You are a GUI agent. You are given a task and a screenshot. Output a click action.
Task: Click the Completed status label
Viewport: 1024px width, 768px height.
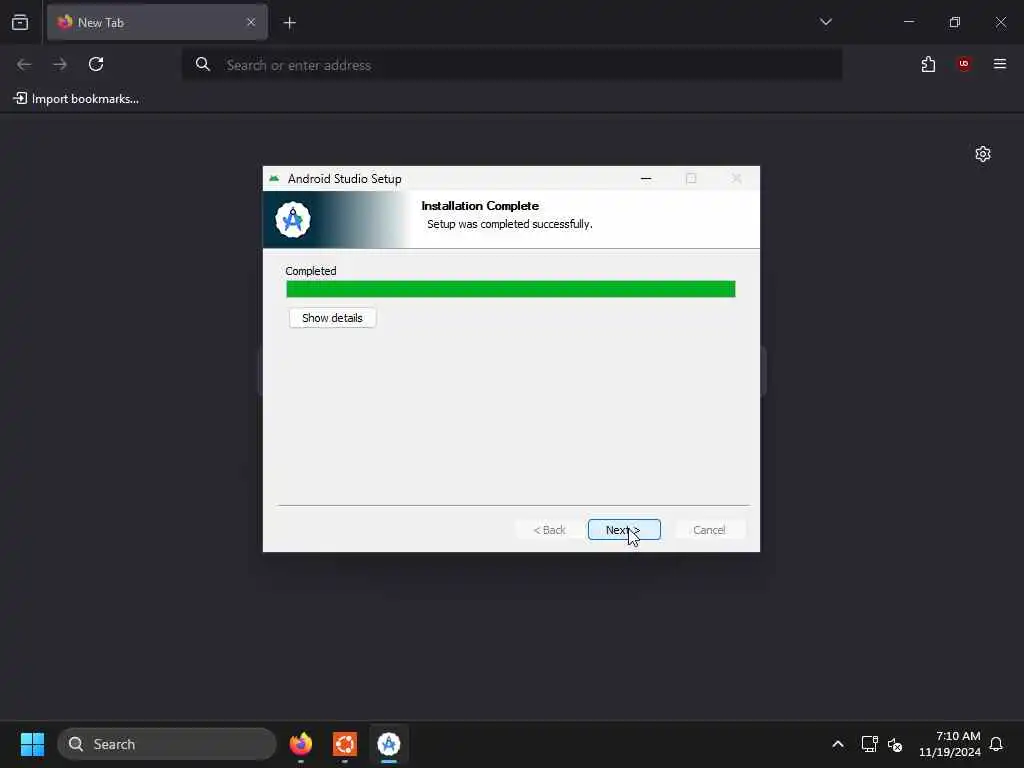click(x=311, y=271)
